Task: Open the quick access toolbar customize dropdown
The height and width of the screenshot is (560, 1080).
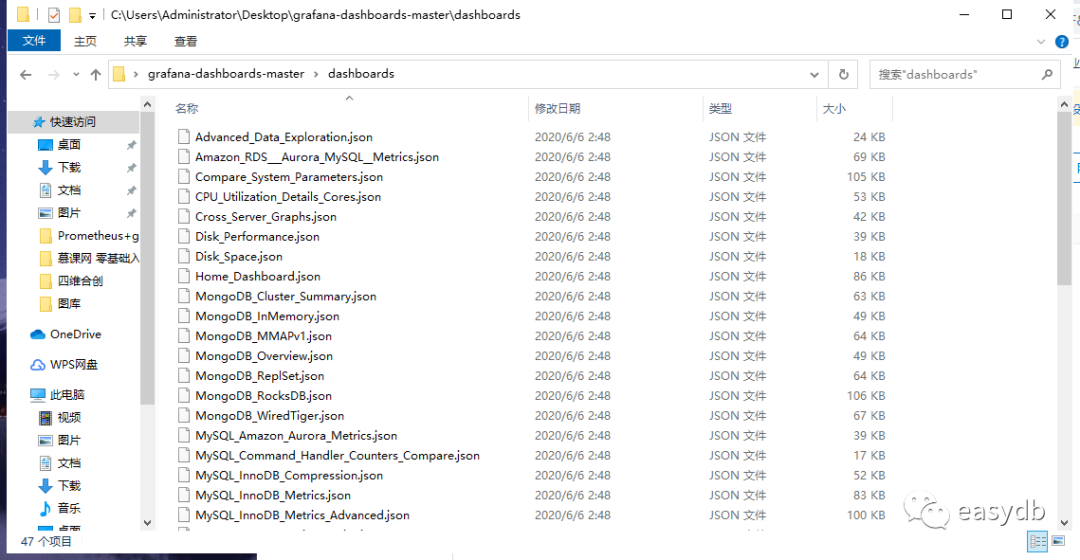Action: [x=93, y=16]
